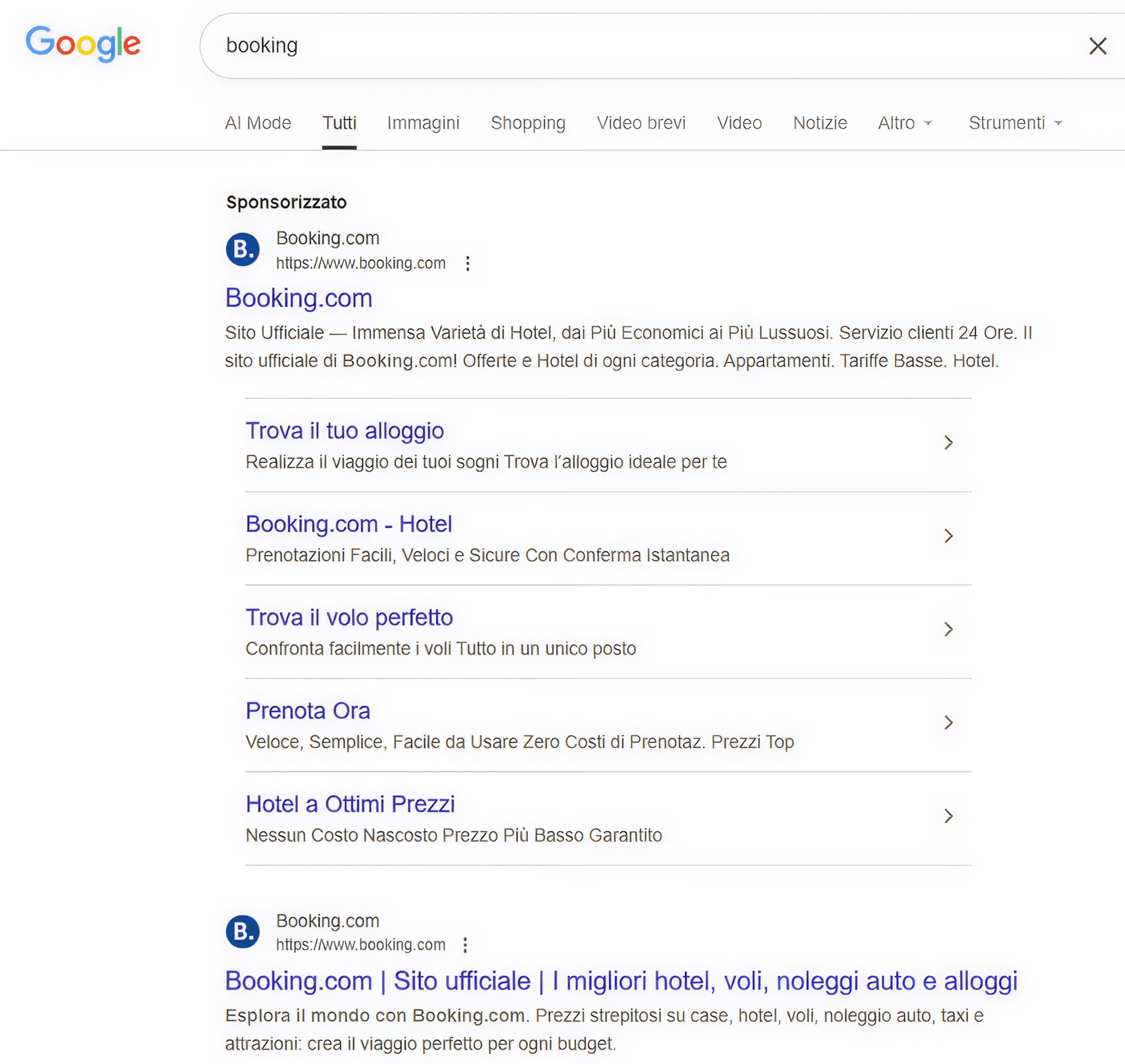The image size is (1125, 1064).
Task: Click in the search field containing booking
Action: pyautogui.click(x=609, y=45)
